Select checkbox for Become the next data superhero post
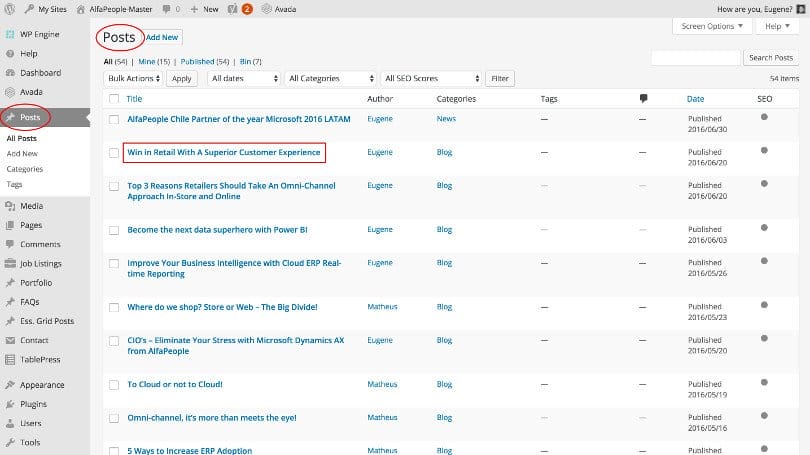This screenshot has height=455, width=810. tap(113, 230)
